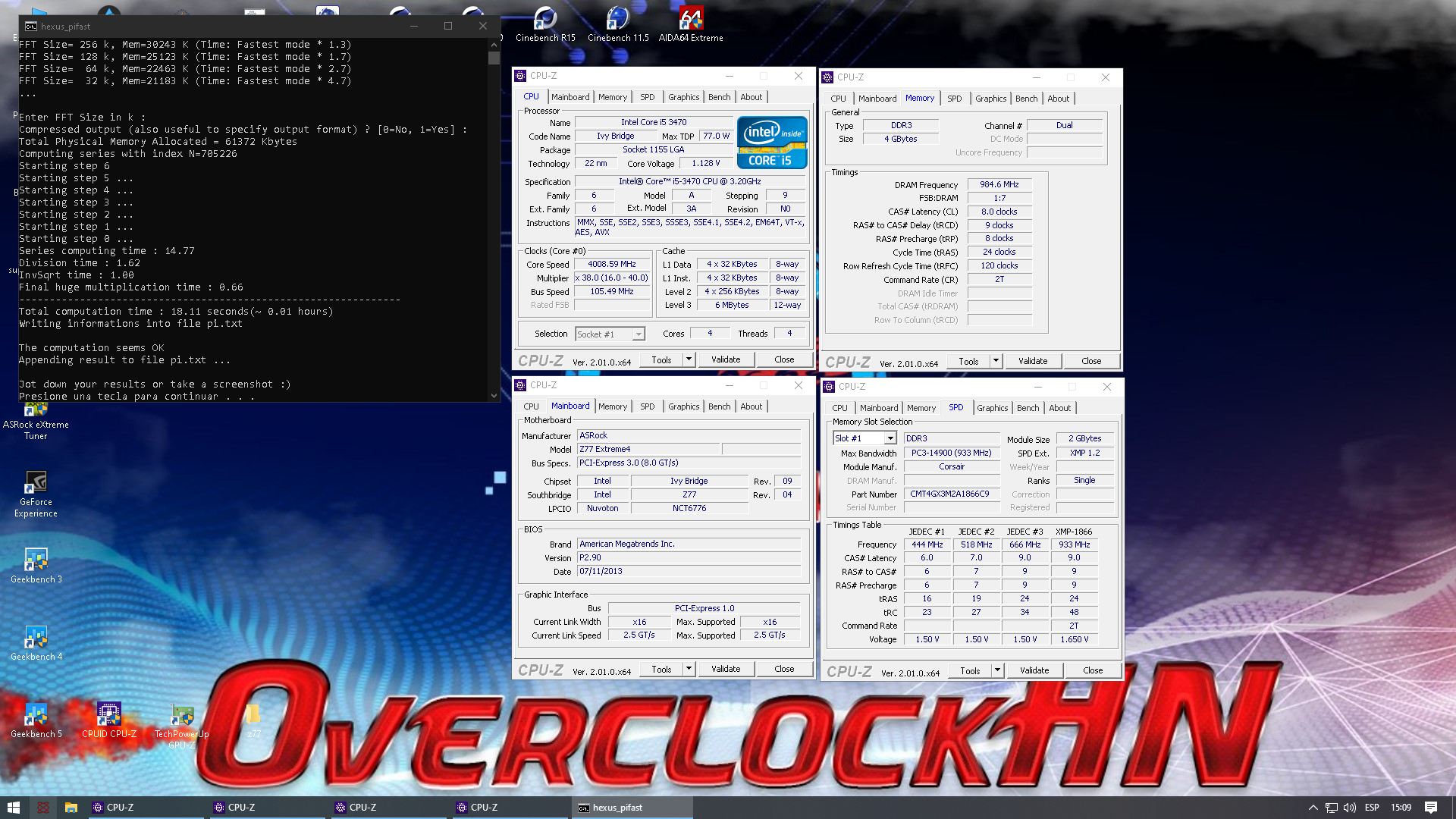Click ESP language indicator in tray

(1372, 808)
